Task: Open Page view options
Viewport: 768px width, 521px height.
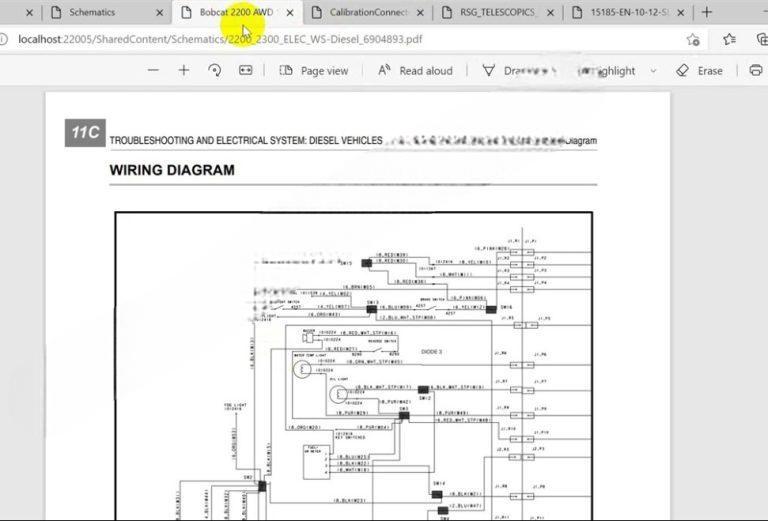Action: click(314, 71)
